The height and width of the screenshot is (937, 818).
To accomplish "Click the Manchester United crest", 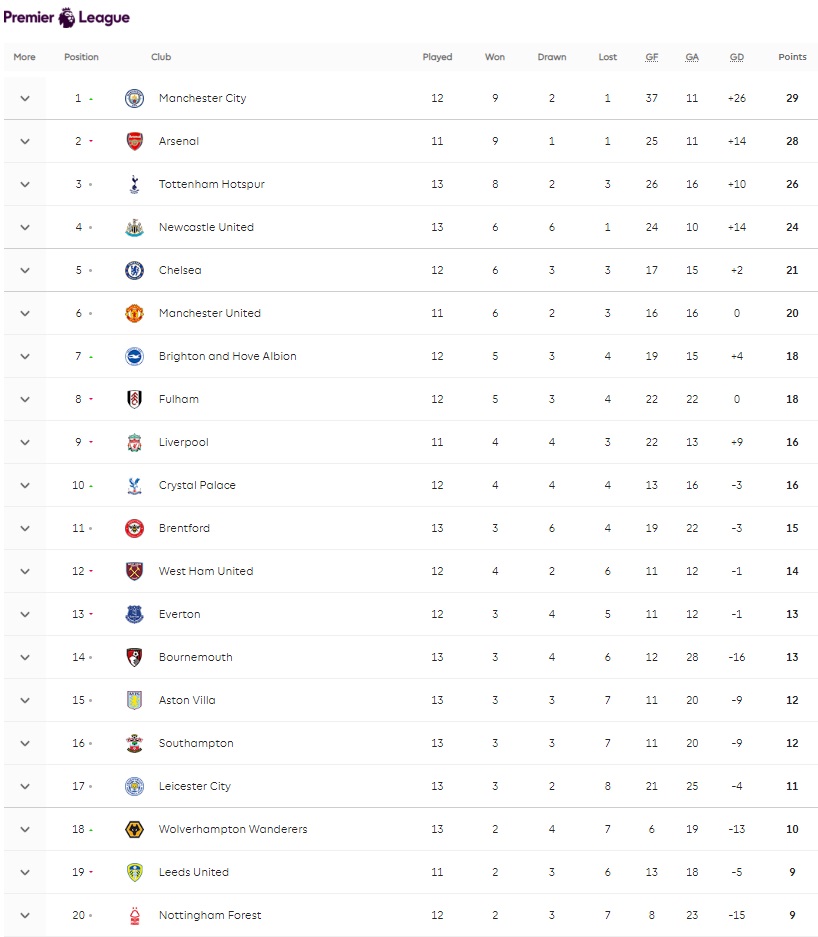I will click(x=134, y=313).
